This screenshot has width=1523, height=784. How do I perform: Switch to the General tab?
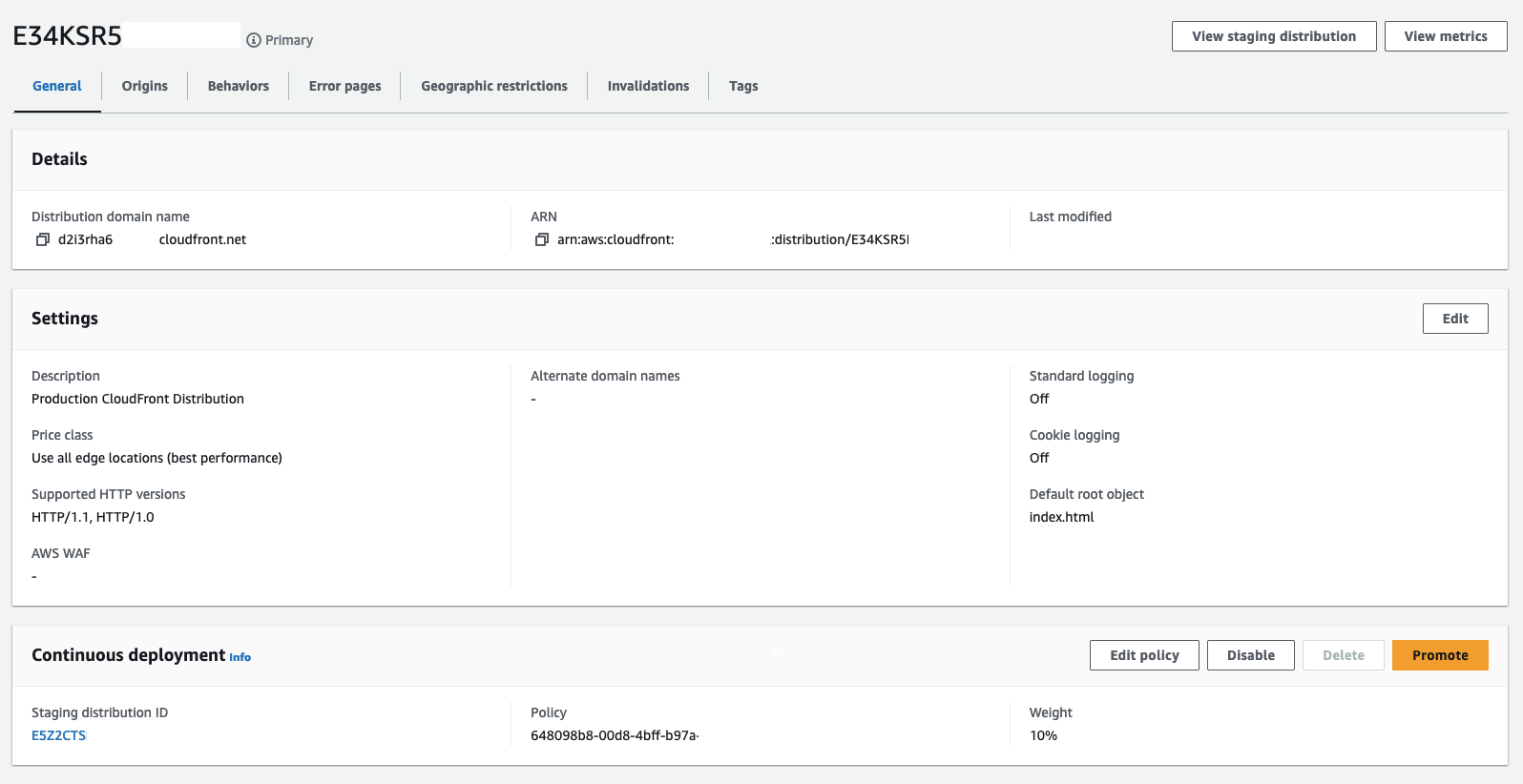point(57,86)
